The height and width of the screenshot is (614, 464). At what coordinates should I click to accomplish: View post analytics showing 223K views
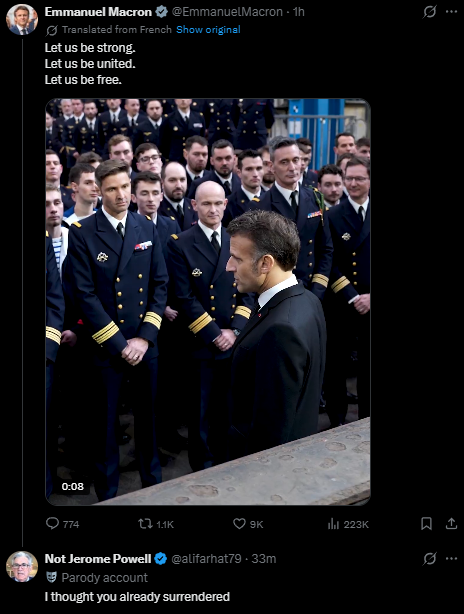tap(333, 524)
